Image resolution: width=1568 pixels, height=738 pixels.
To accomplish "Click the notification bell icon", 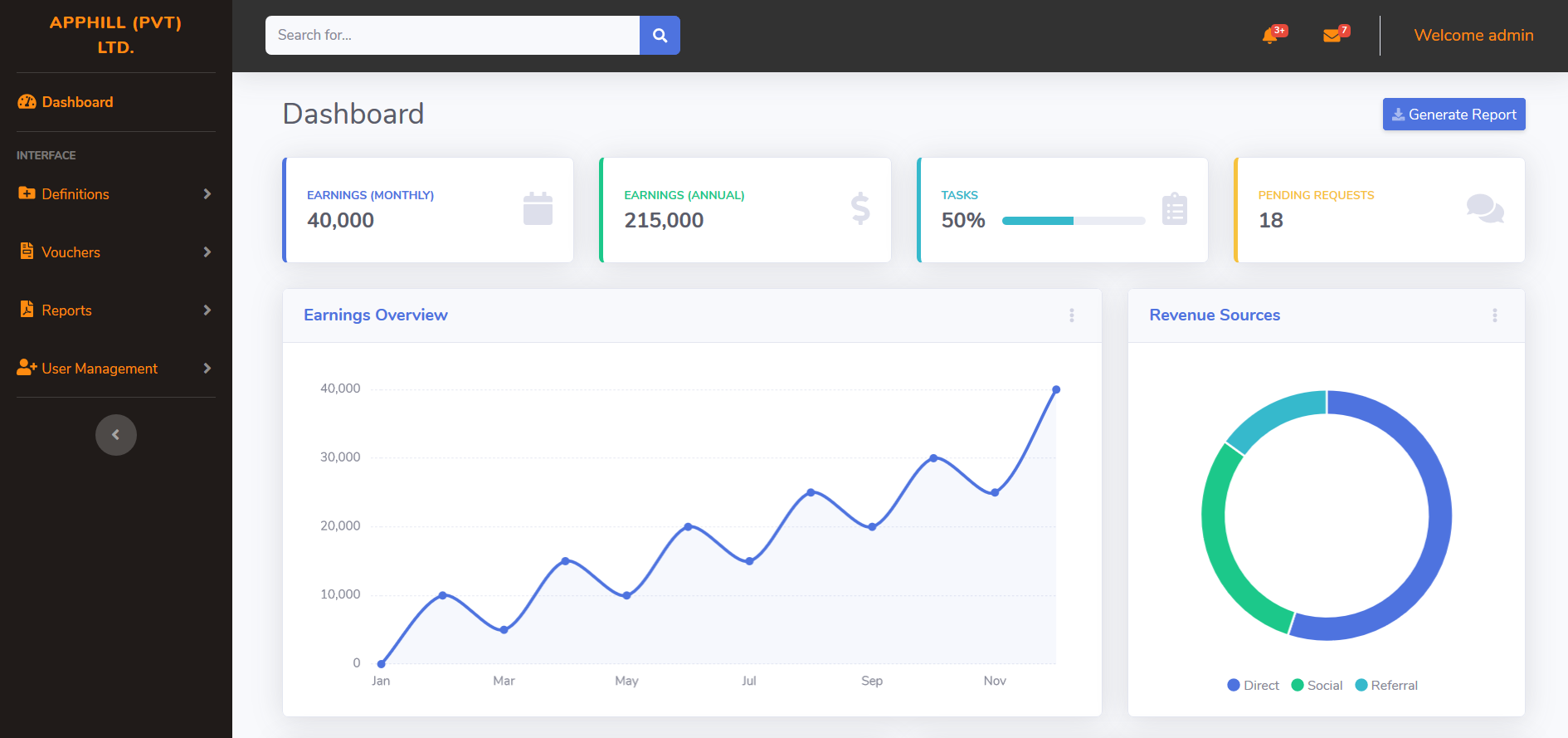I will (x=1269, y=36).
